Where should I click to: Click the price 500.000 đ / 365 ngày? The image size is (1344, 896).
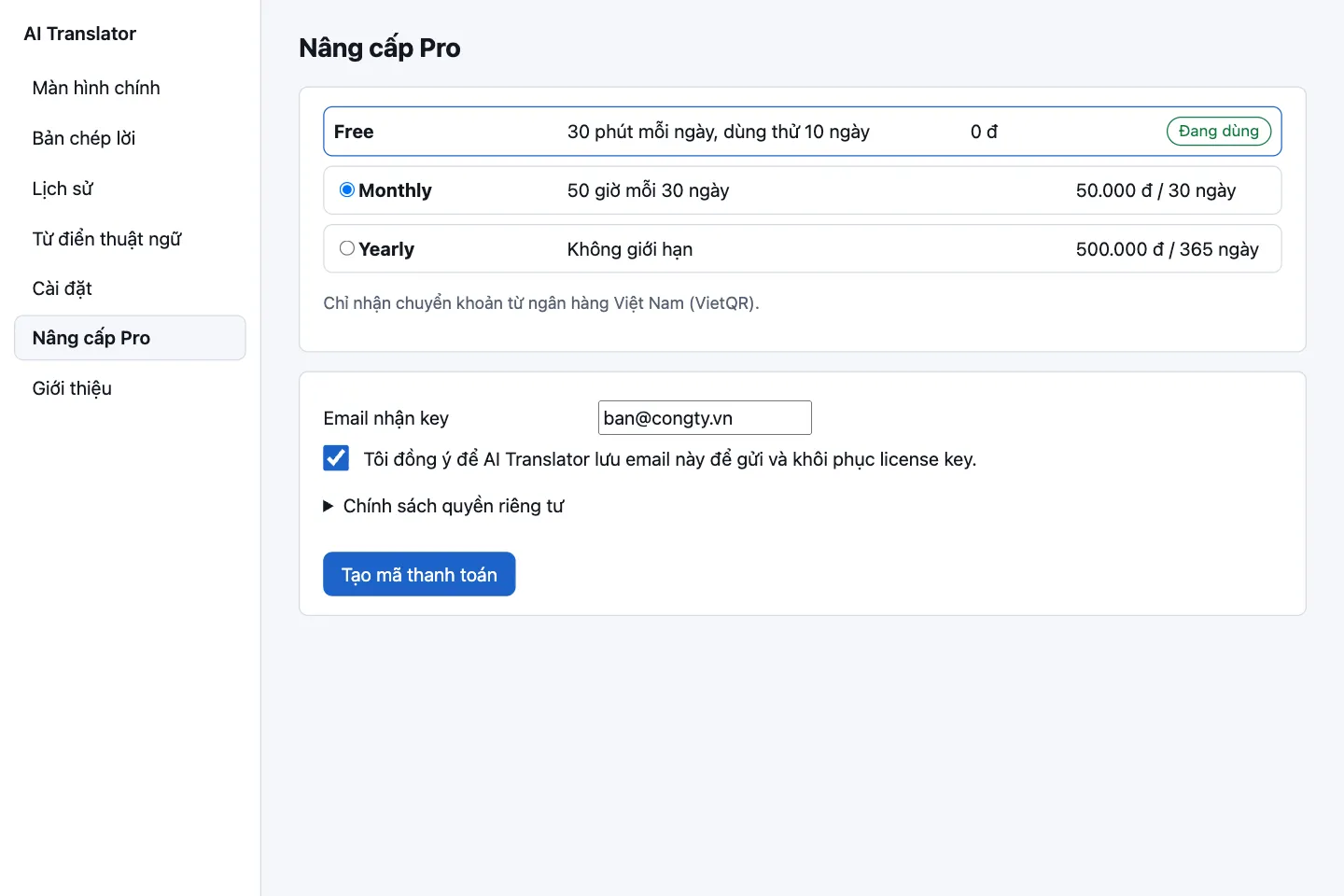[1167, 249]
